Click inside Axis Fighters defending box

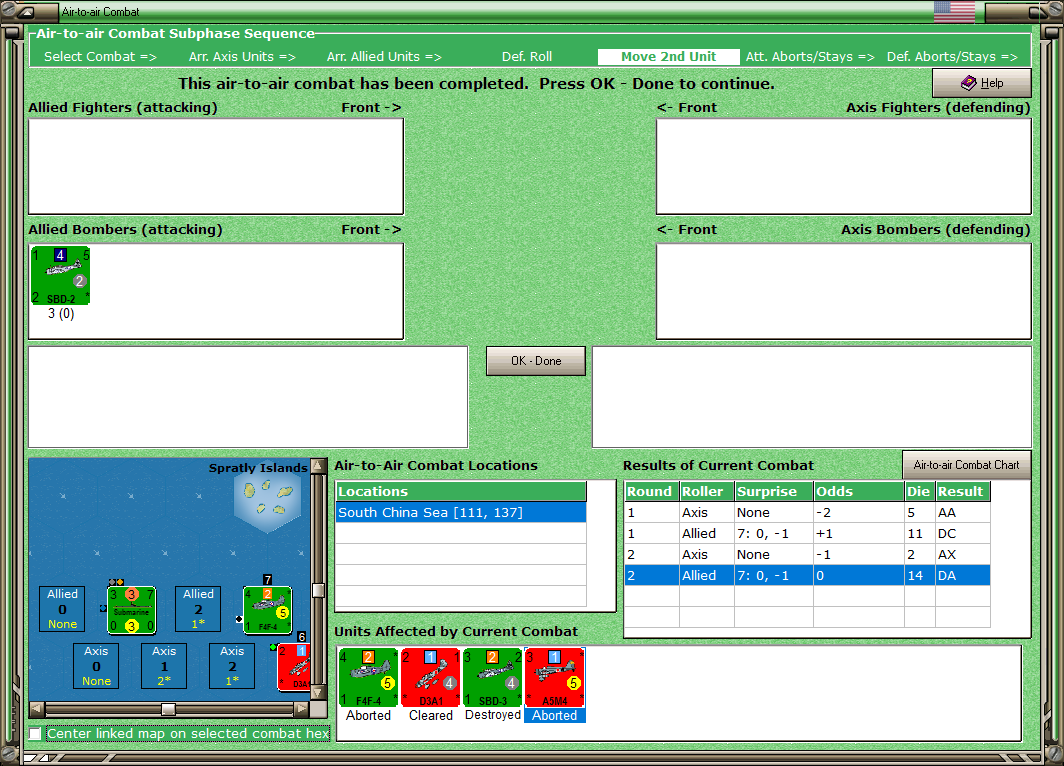point(843,166)
